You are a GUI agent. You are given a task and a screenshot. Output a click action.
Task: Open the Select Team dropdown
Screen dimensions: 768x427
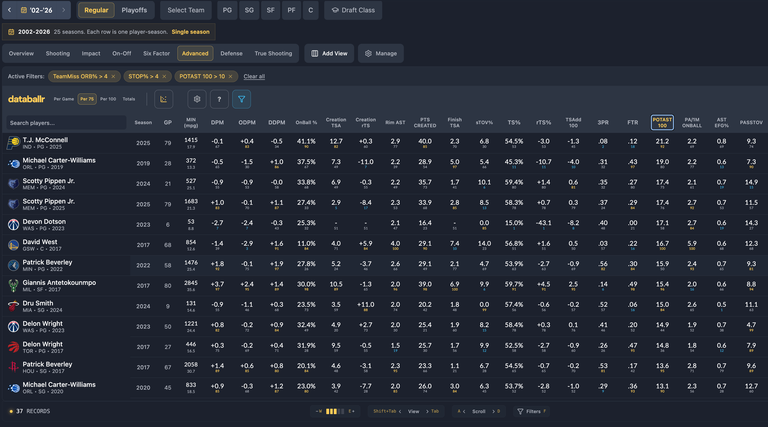(186, 10)
